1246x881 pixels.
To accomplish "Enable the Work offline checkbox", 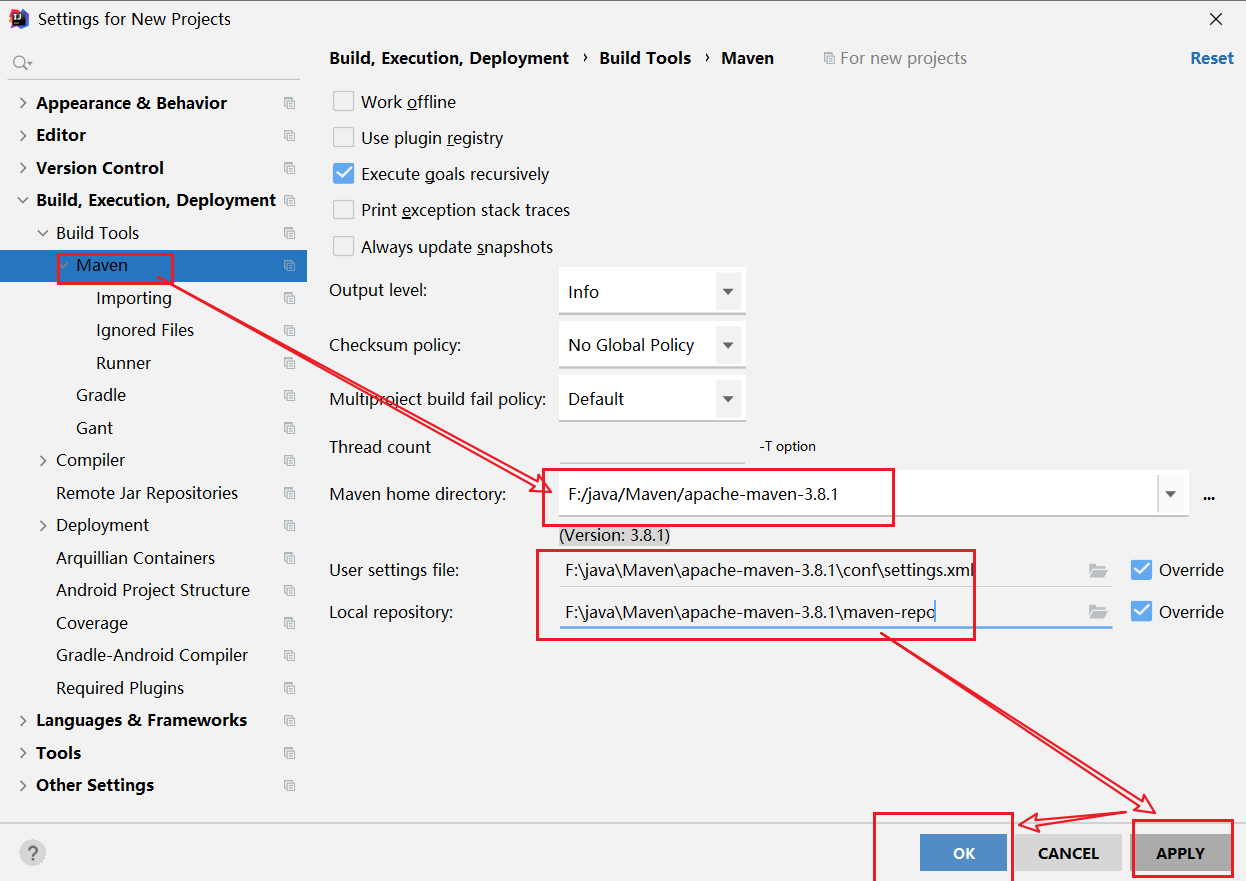I will (344, 102).
